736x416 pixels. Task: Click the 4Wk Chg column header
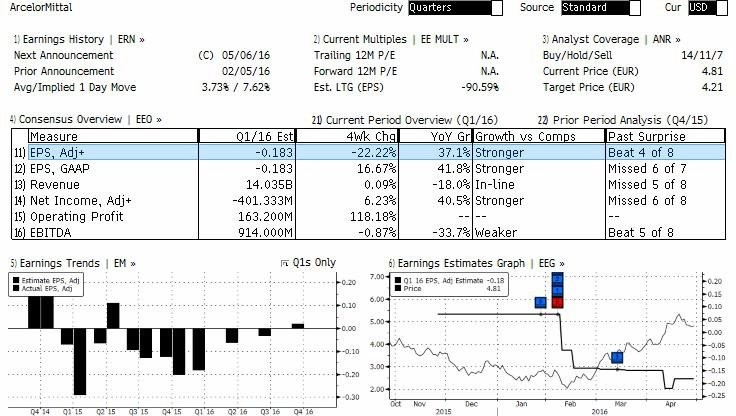pos(347,136)
